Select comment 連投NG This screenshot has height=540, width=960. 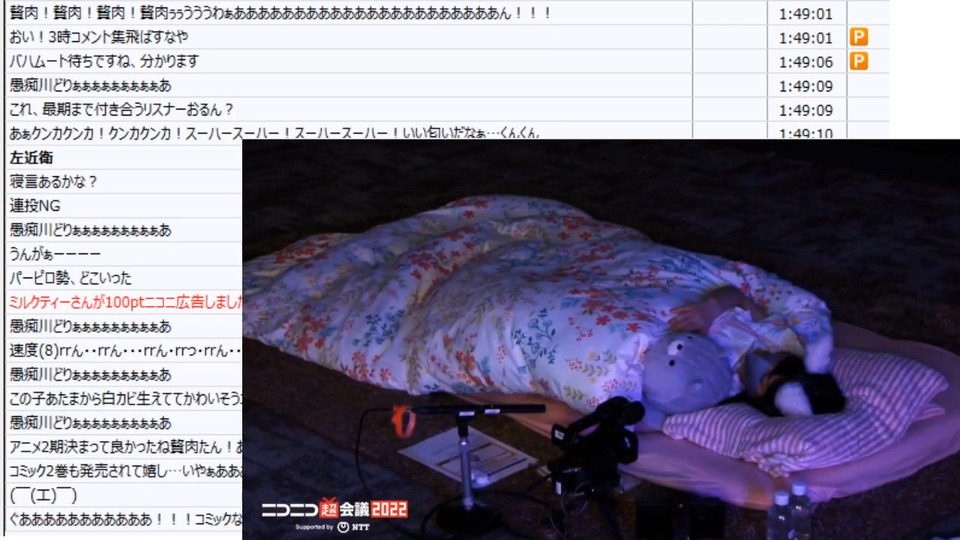(35, 206)
